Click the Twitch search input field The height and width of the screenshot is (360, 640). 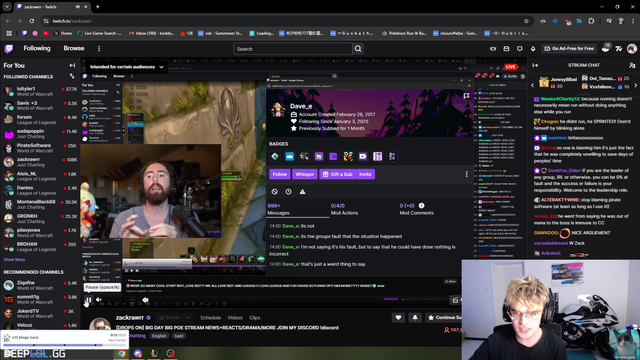coord(293,49)
